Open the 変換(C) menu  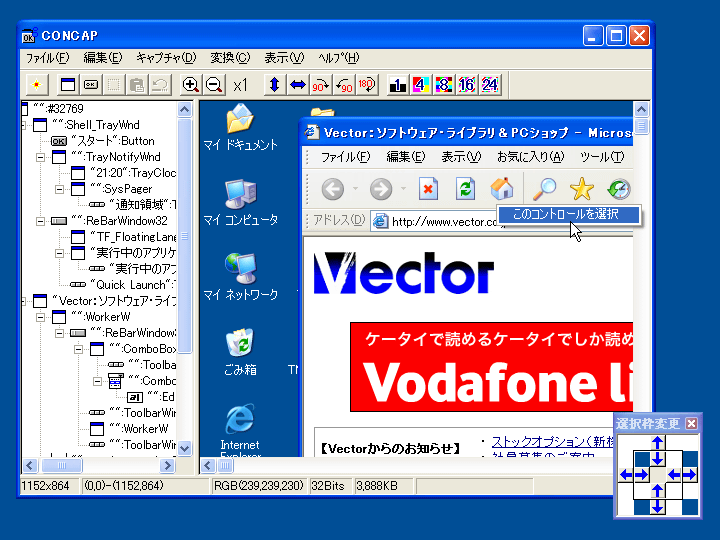(x=230, y=58)
